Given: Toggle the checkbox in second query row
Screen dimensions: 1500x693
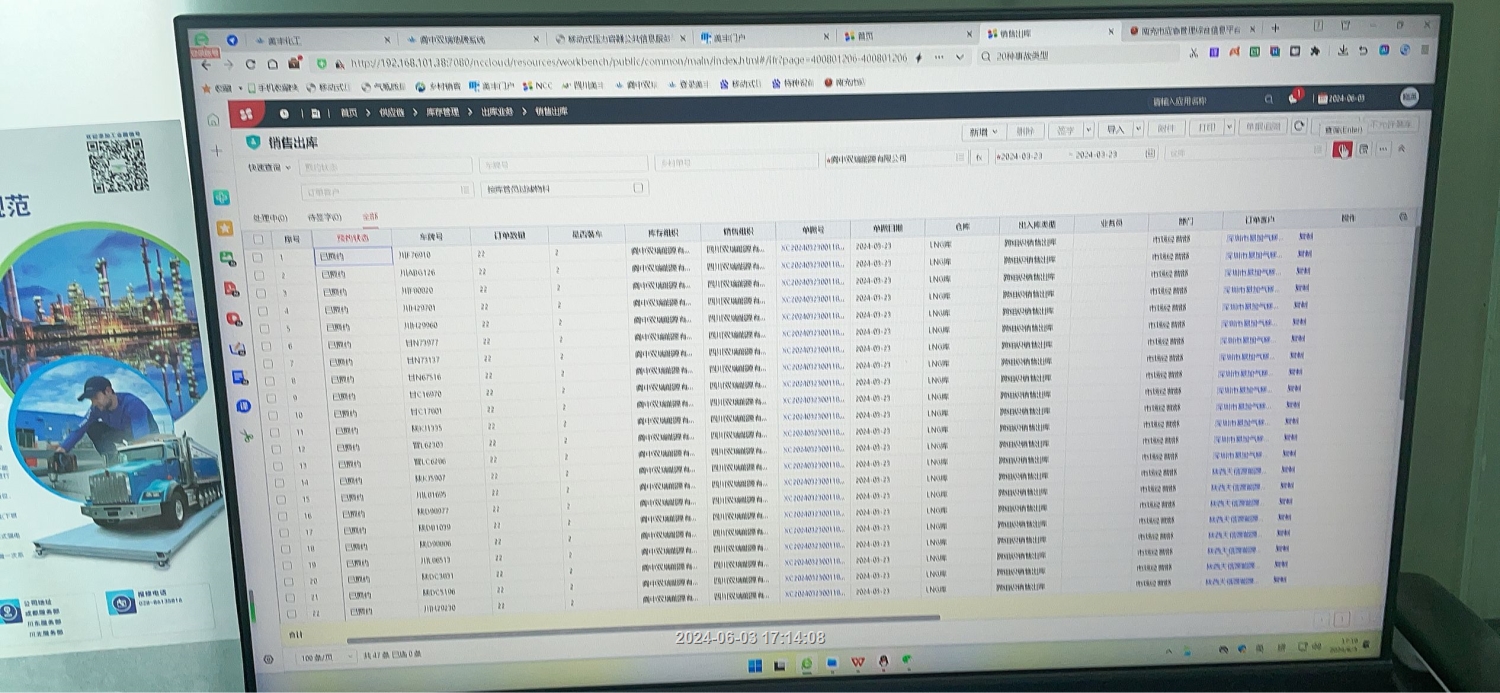Looking at the screenshot, I should tap(638, 187).
